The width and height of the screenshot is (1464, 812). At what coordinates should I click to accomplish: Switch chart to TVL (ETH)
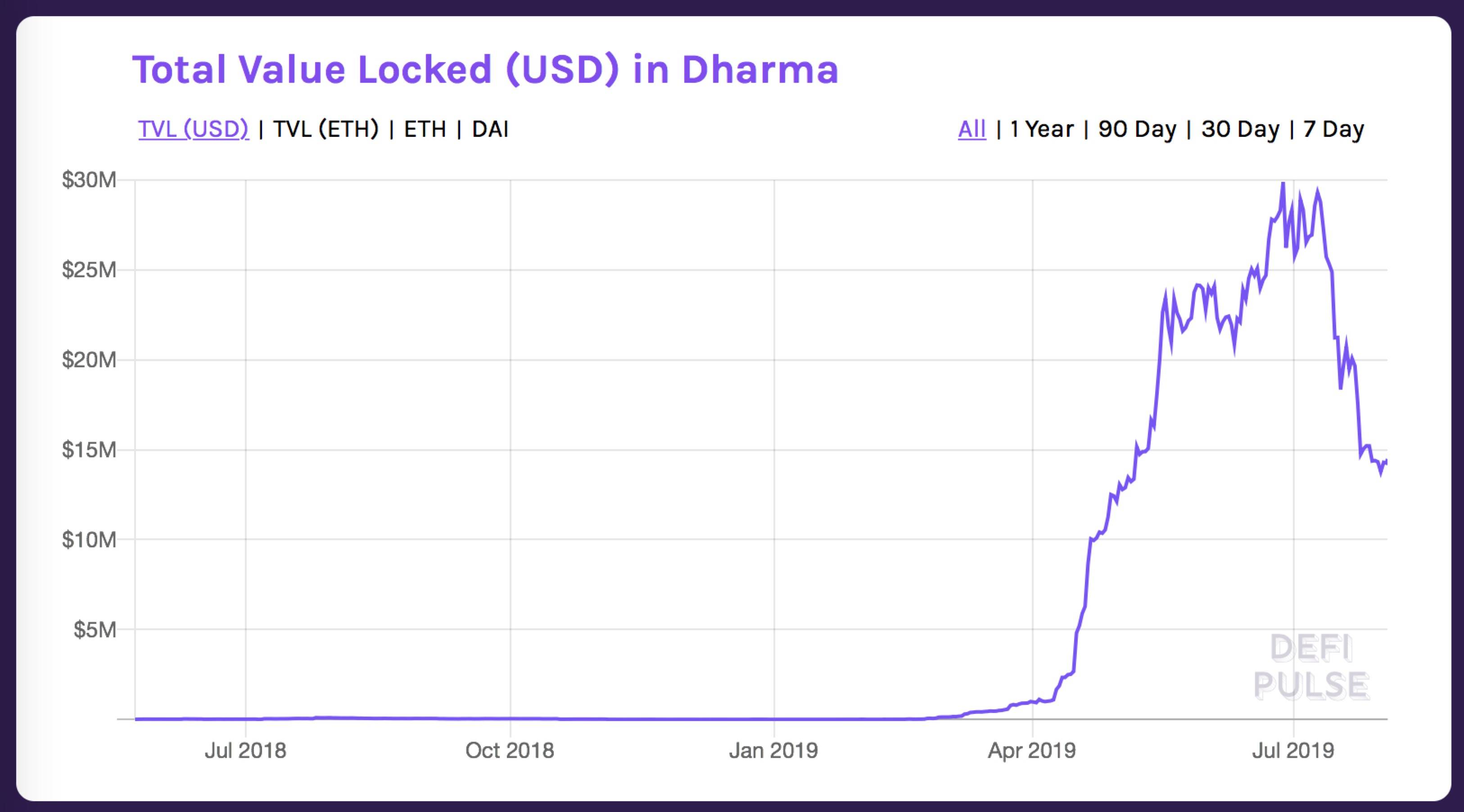[325, 130]
